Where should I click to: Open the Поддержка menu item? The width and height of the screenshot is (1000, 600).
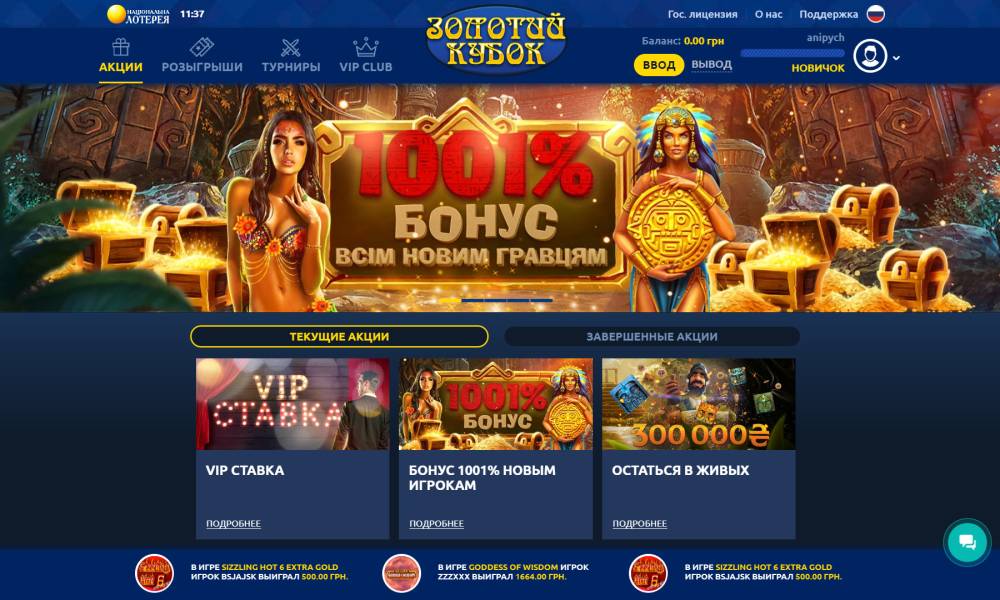coord(828,14)
